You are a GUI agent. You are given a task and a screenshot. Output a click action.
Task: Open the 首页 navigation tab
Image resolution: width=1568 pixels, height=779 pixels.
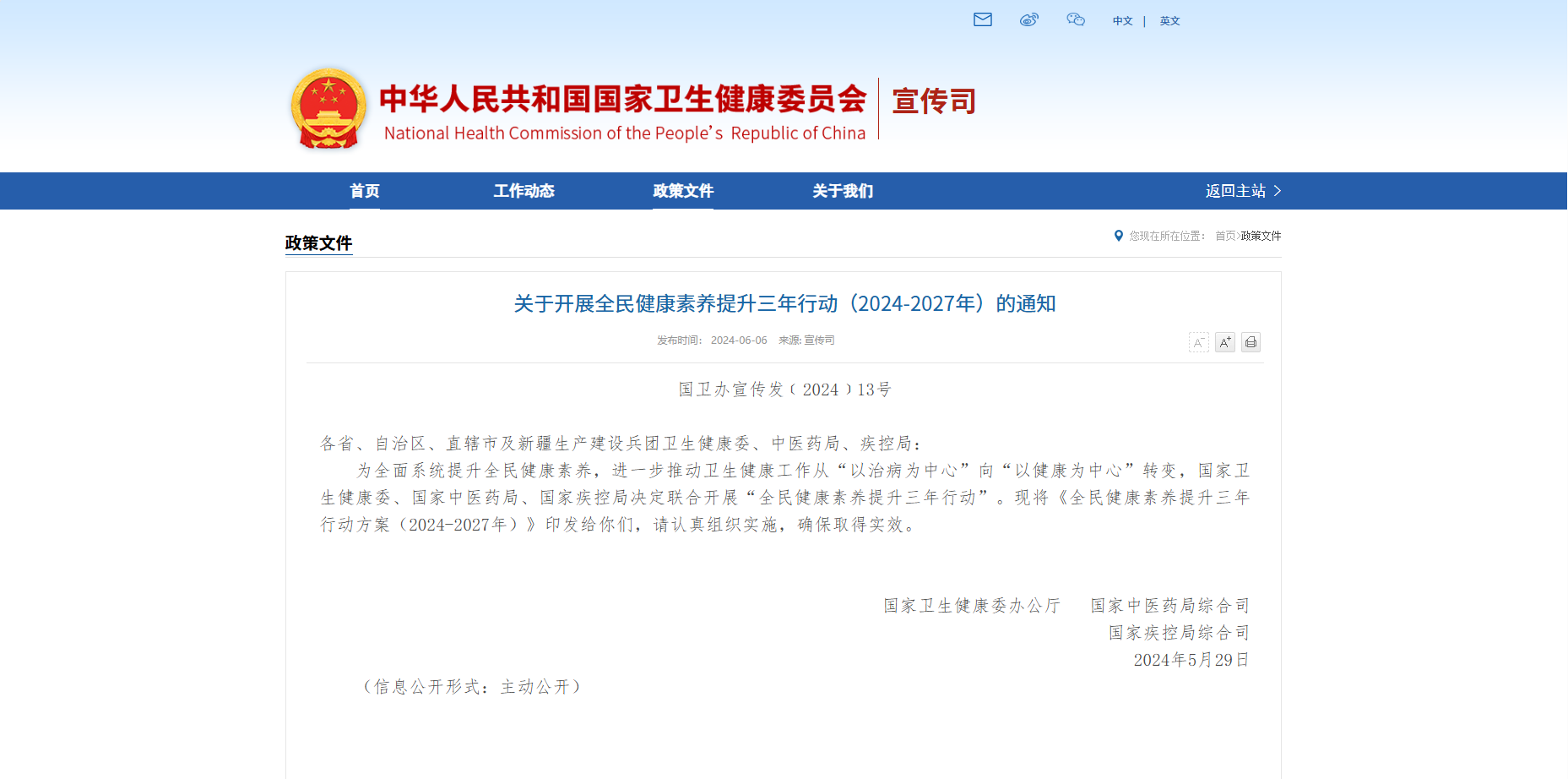365,191
